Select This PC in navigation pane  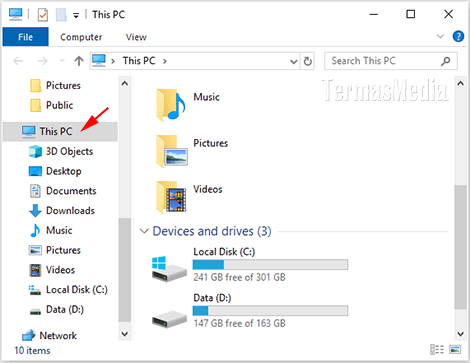(60, 131)
